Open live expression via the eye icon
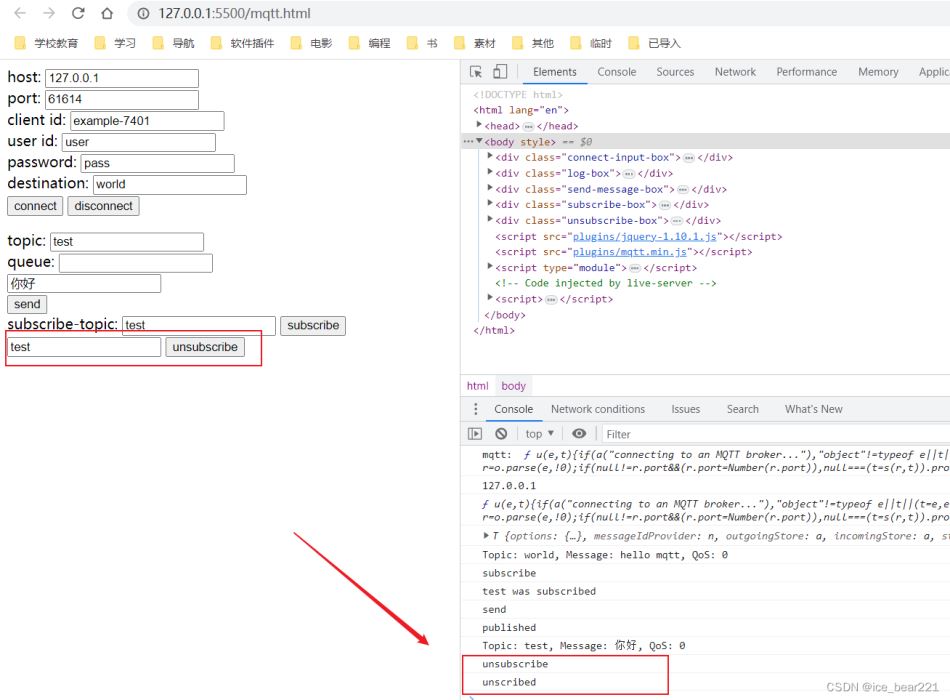The image size is (950, 700). tap(579, 434)
